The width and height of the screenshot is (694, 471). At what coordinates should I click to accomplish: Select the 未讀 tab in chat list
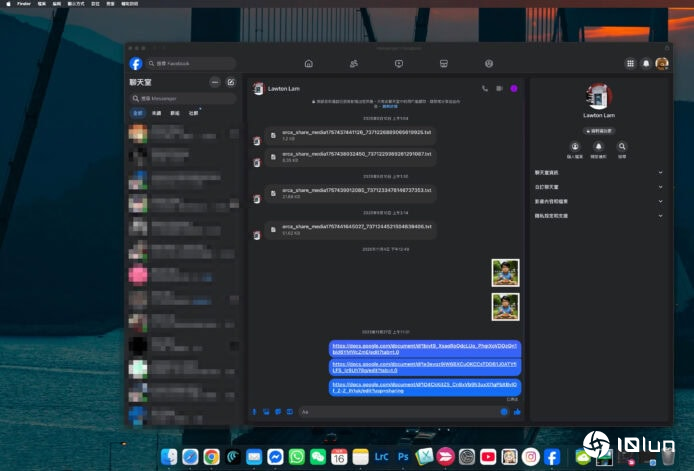pyautogui.click(x=156, y=113)
